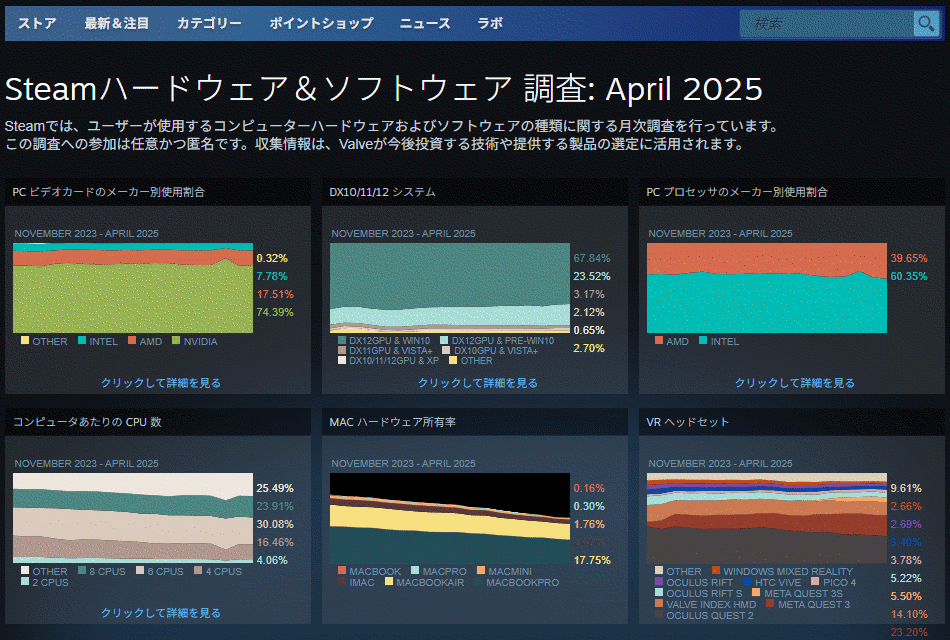The width and height of the screenshot is (950, 640).
Task: Click the NVIDIA 74.39% value
Action: coord(274,312)
